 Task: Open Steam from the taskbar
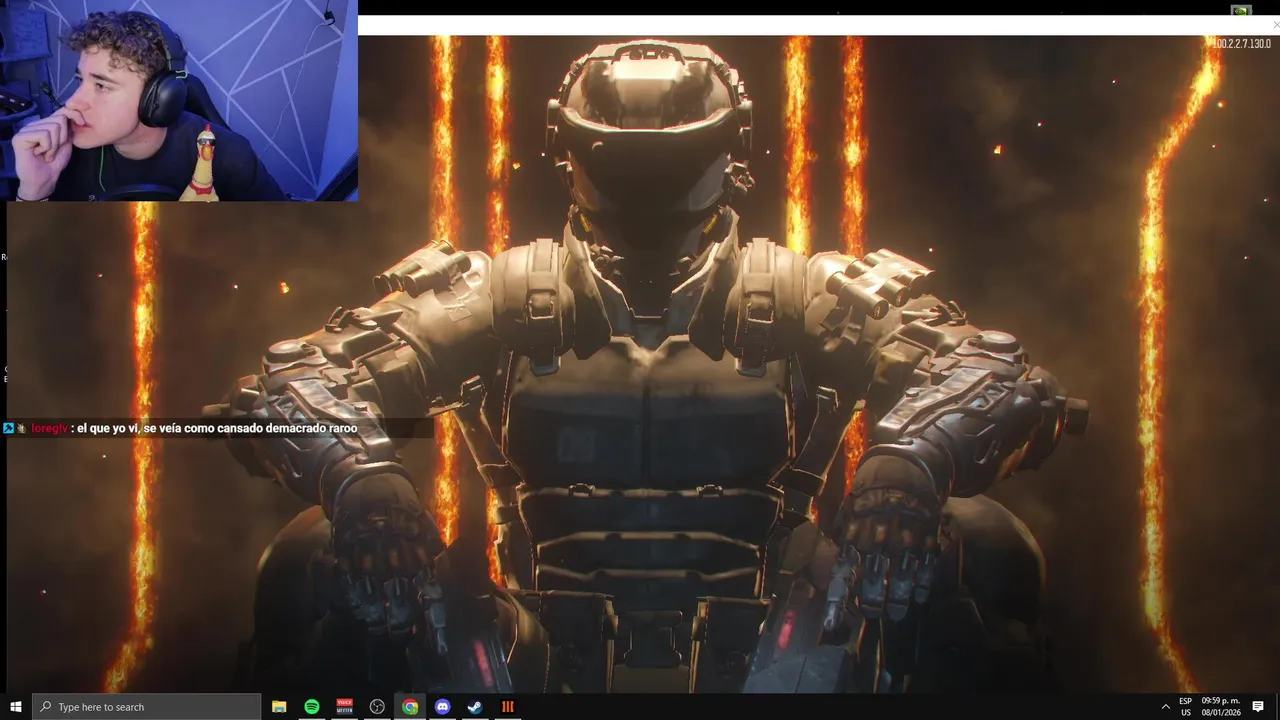point(475,707)
